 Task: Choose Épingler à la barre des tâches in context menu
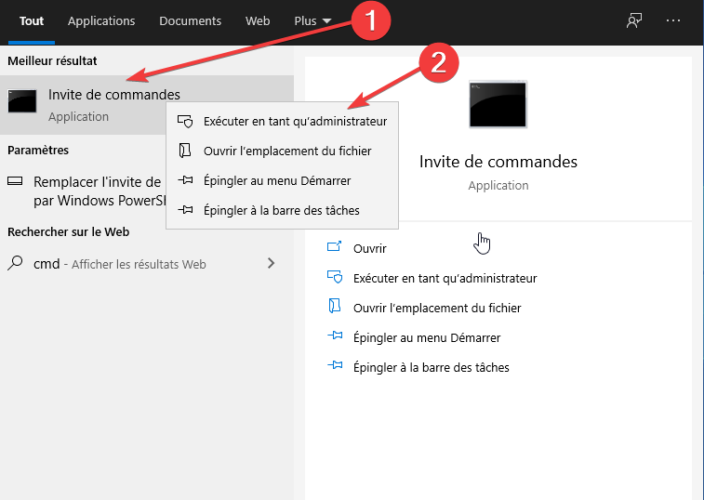pyautogui.click(x=282, y=210)
